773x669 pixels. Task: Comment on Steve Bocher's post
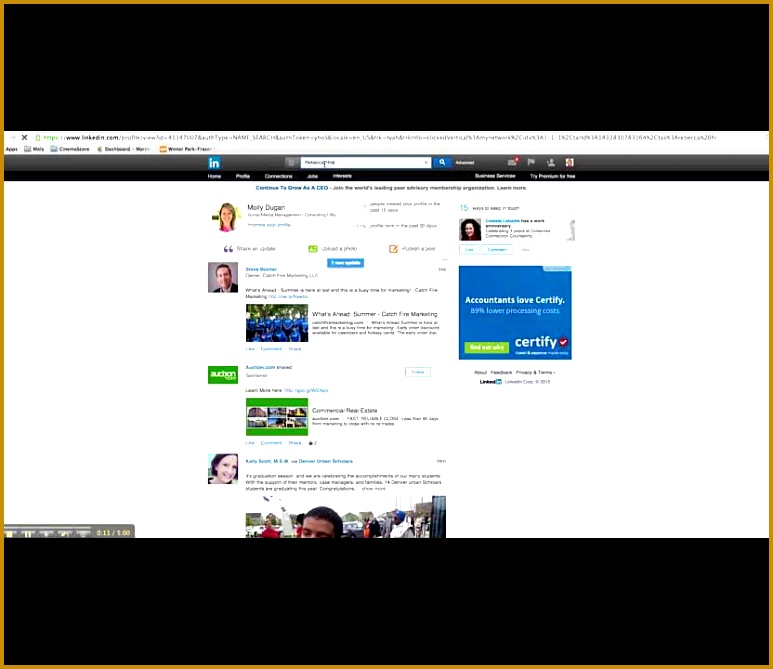pos(271,349)
